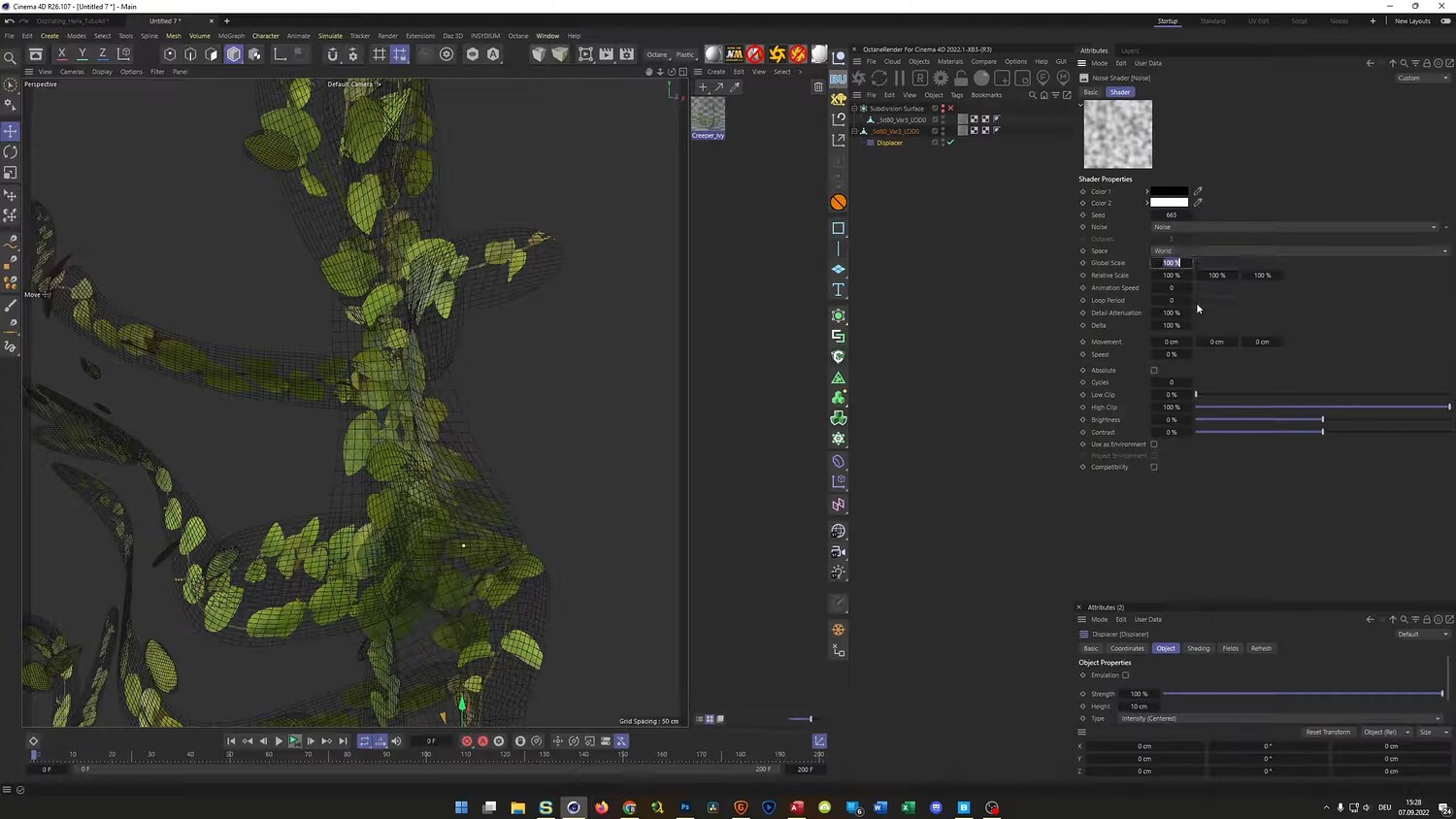
Task: Click the record keyframe button in timeline
Action: [x=467, y=741]
